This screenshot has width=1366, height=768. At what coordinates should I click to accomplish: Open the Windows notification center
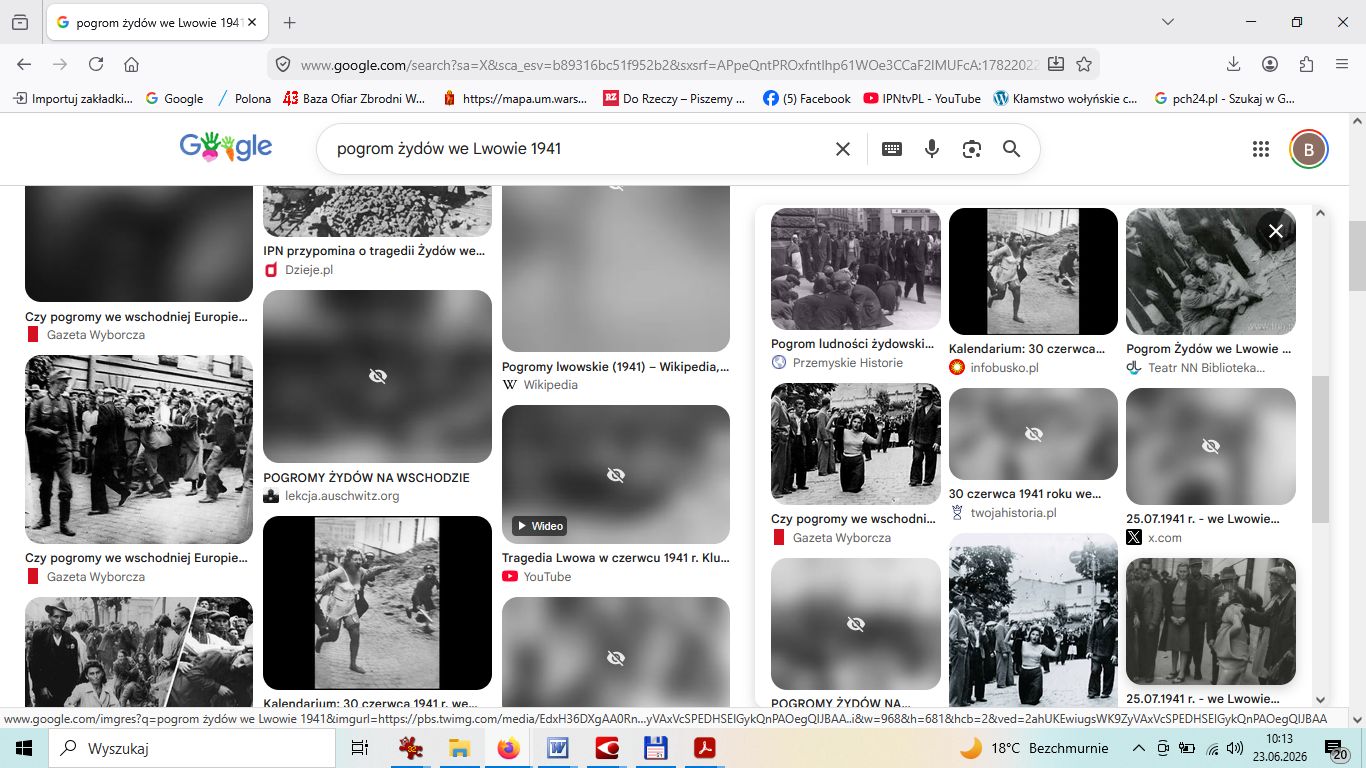point(1335,748)
